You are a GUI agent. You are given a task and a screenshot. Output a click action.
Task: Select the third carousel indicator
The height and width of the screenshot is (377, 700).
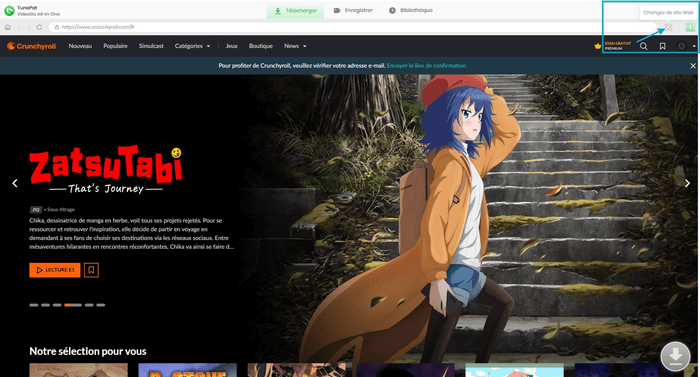point(57,305)
